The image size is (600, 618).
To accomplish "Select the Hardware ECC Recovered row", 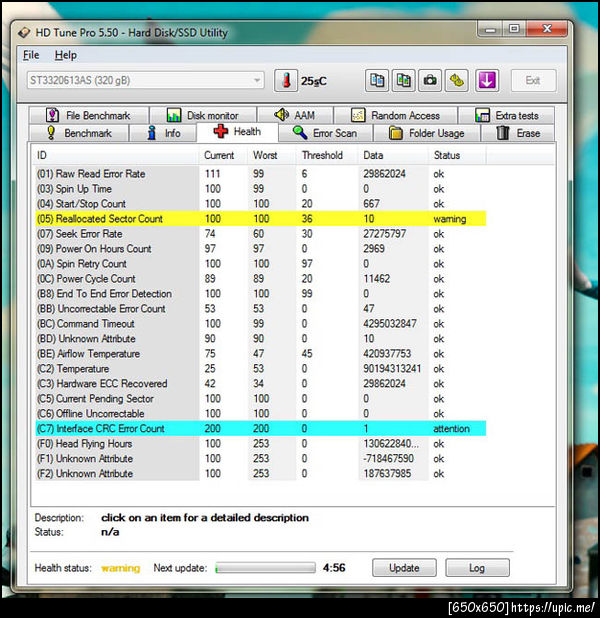I will pyautogui.click(x=261, y=383).
